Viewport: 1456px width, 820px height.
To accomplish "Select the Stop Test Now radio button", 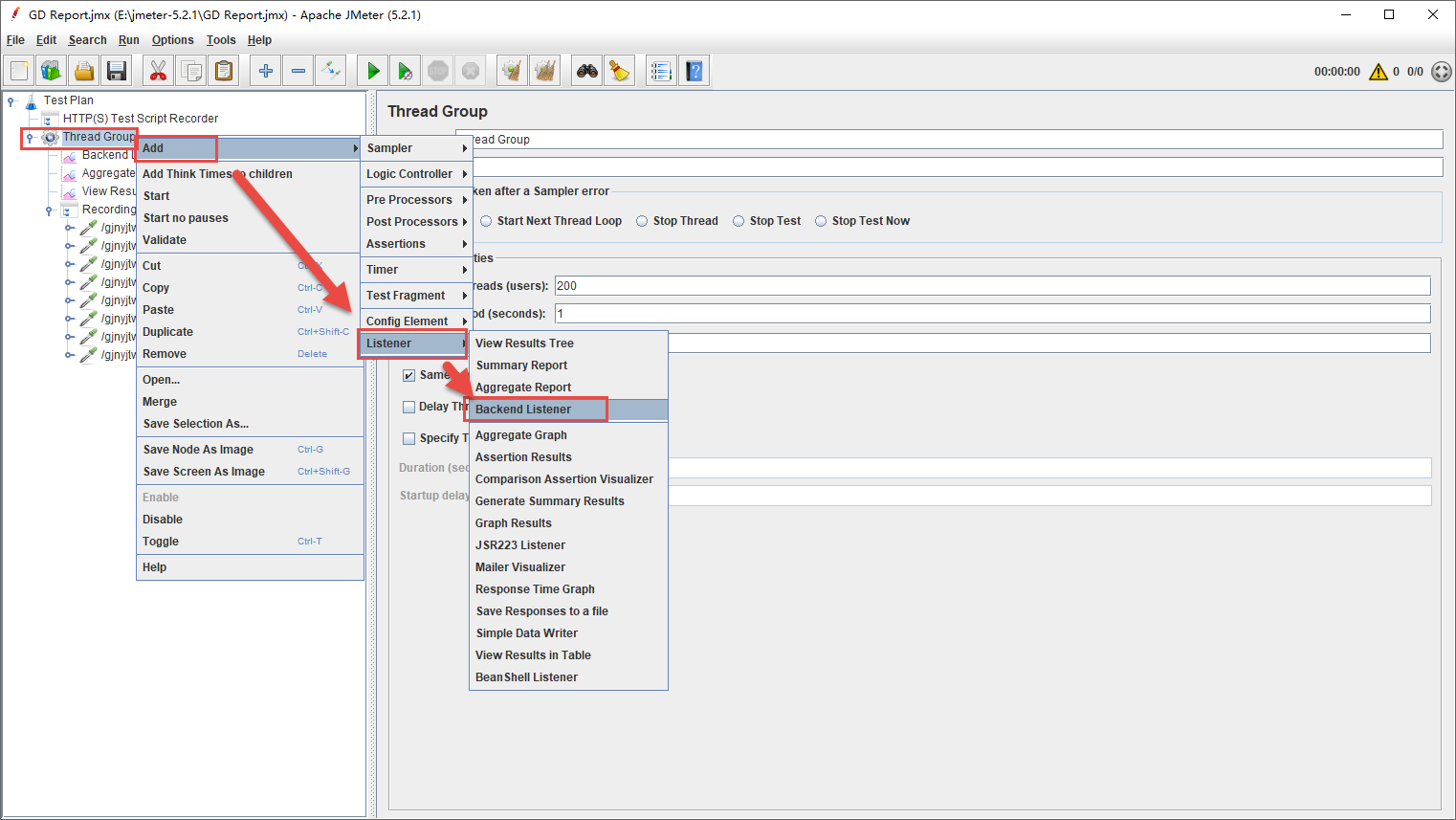I will click(821, 221).
